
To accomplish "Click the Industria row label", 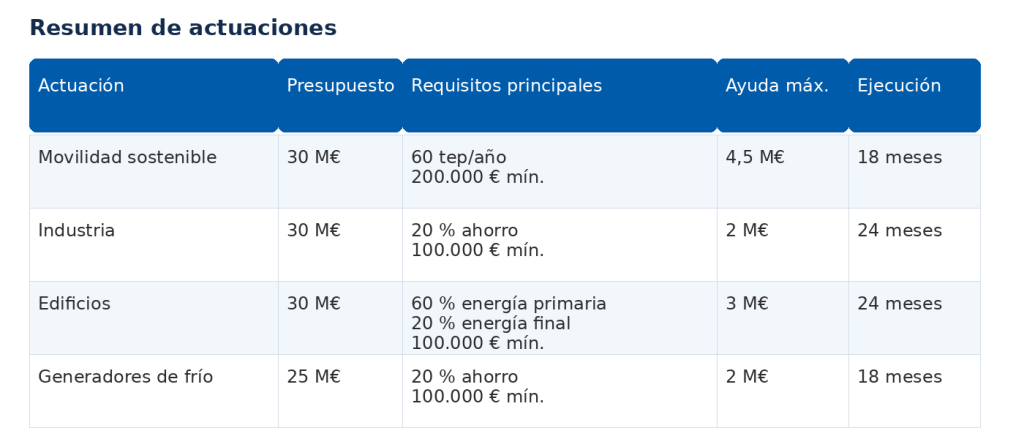I will click(76, 231).
